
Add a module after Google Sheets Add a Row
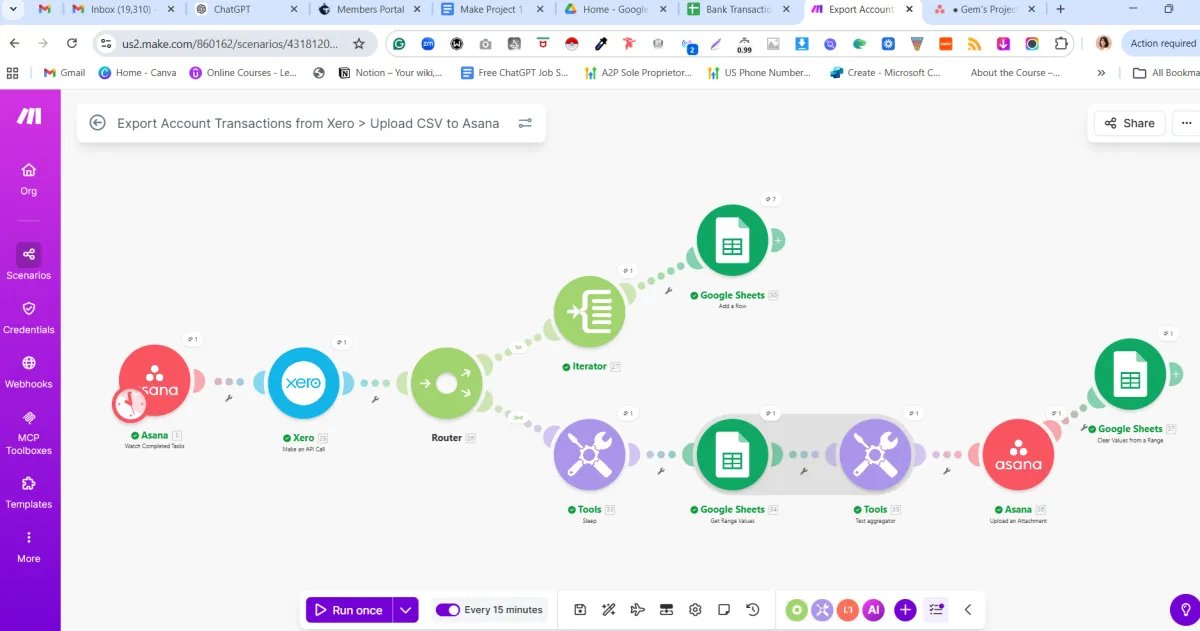point(778,240)
